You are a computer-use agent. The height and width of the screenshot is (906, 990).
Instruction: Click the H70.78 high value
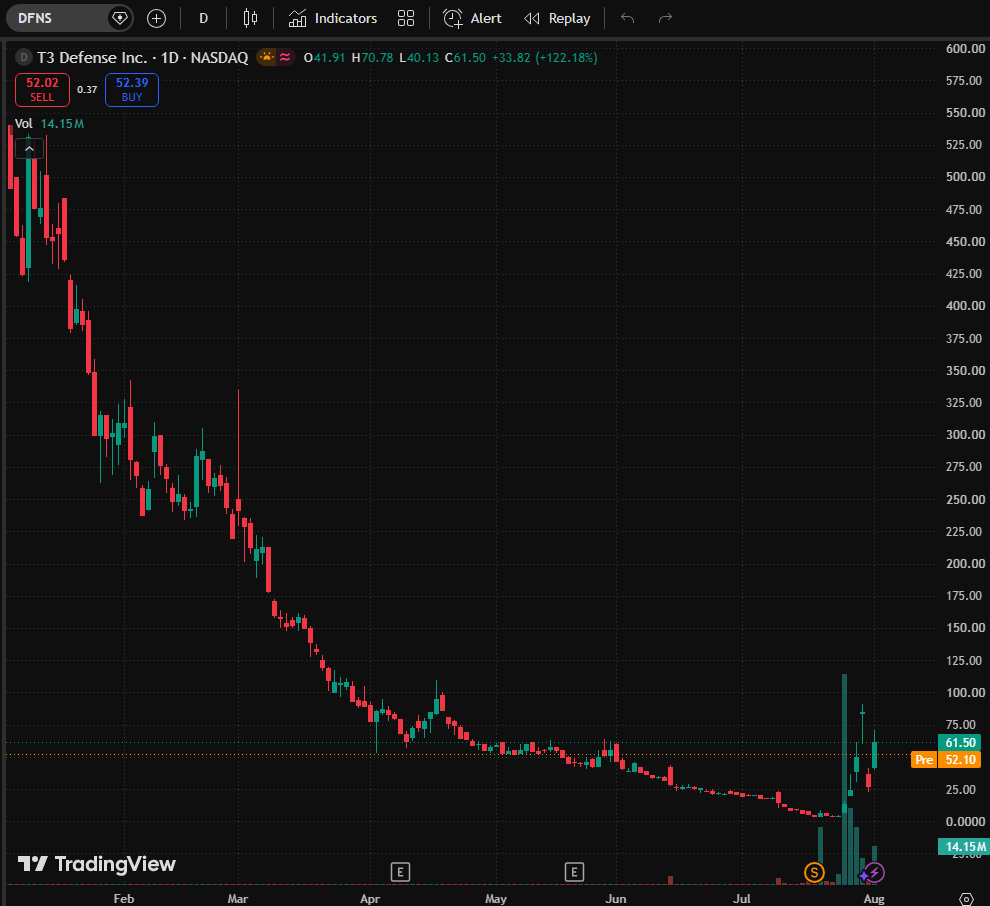pos(373,57)
